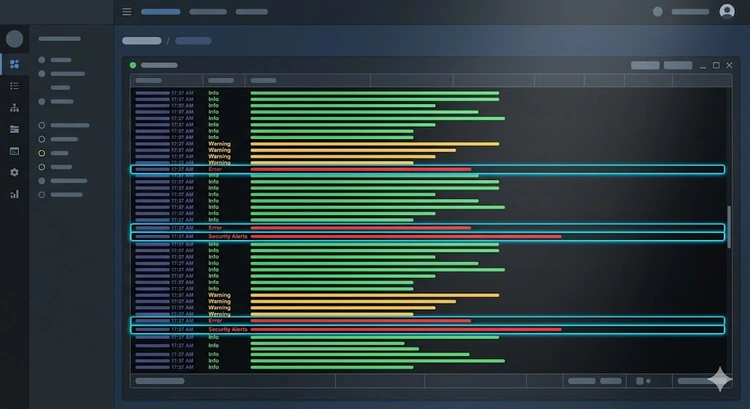The image size is (750, 409).
Task: Click the green status dot in the log window's title bar
Action: point(133,65)
